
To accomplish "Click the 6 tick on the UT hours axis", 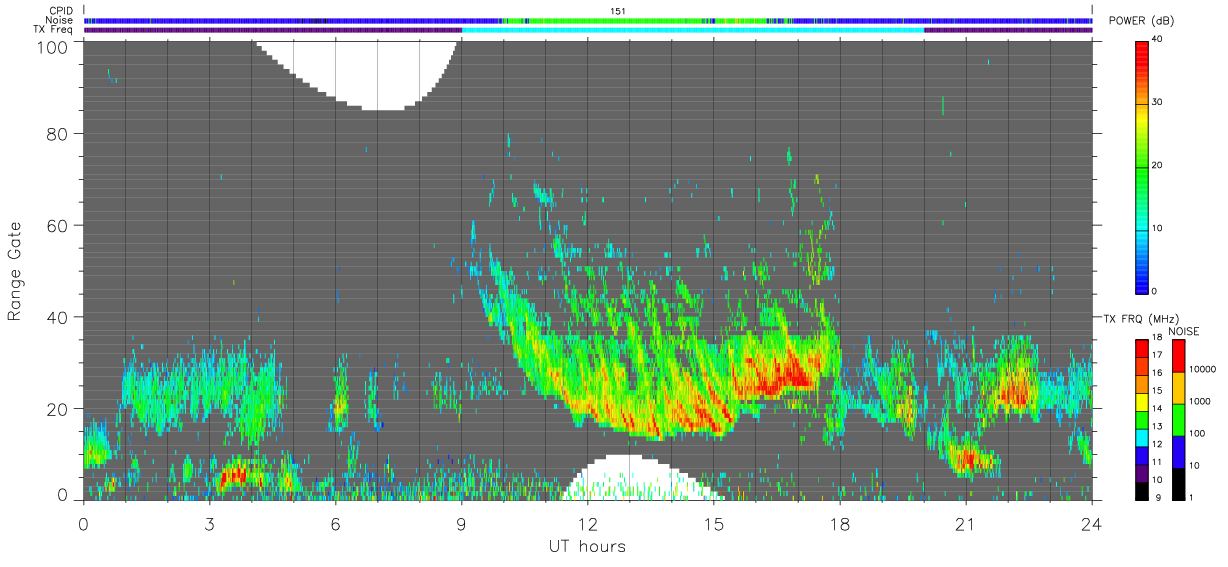I will (x=335, y=523).
